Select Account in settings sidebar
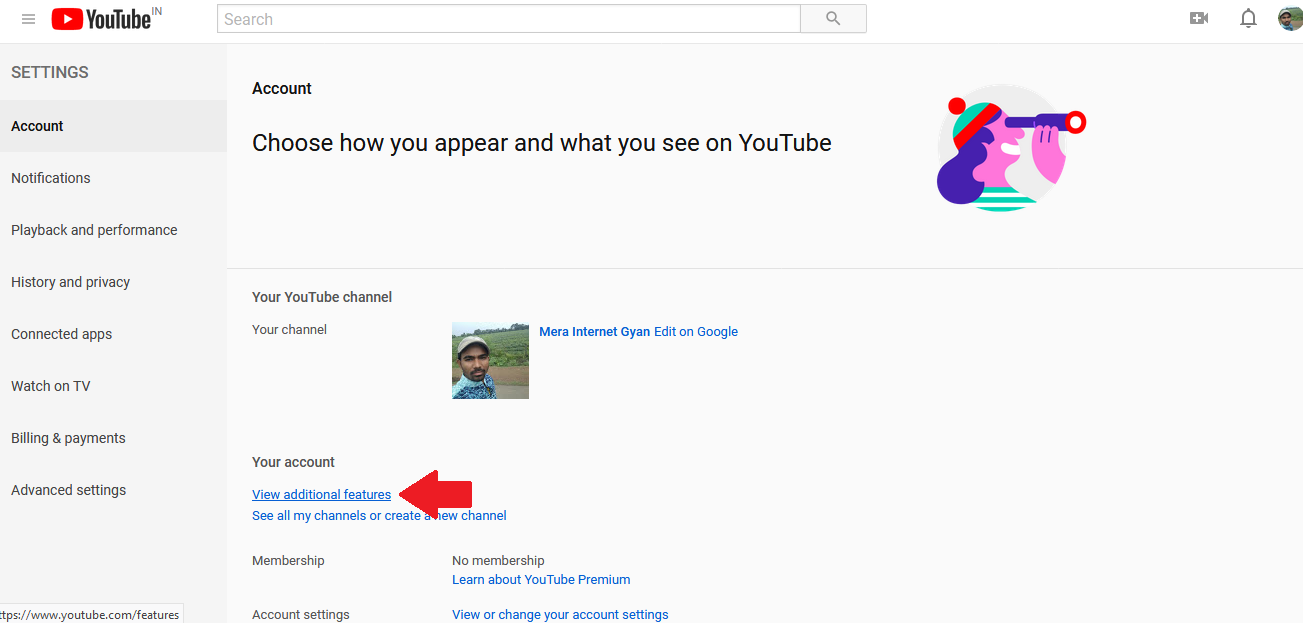 [113, 126]
